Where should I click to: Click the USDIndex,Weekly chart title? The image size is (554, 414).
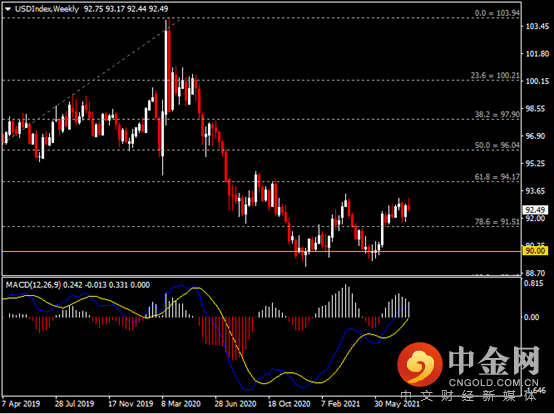[x=47, y=9]
